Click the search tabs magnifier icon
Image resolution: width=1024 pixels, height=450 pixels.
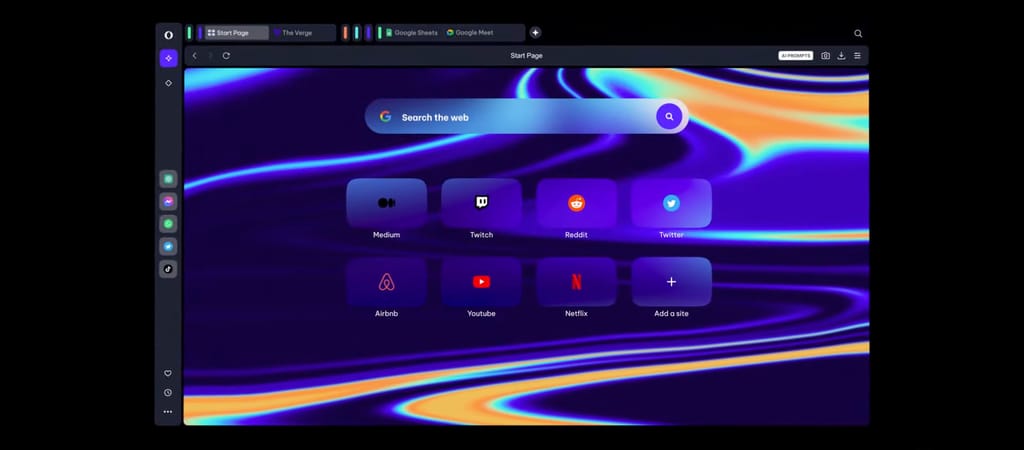coord(858,33)
